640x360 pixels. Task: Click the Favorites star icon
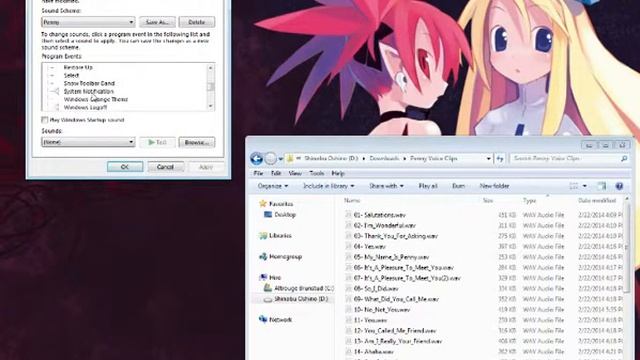tap(263, 203)
